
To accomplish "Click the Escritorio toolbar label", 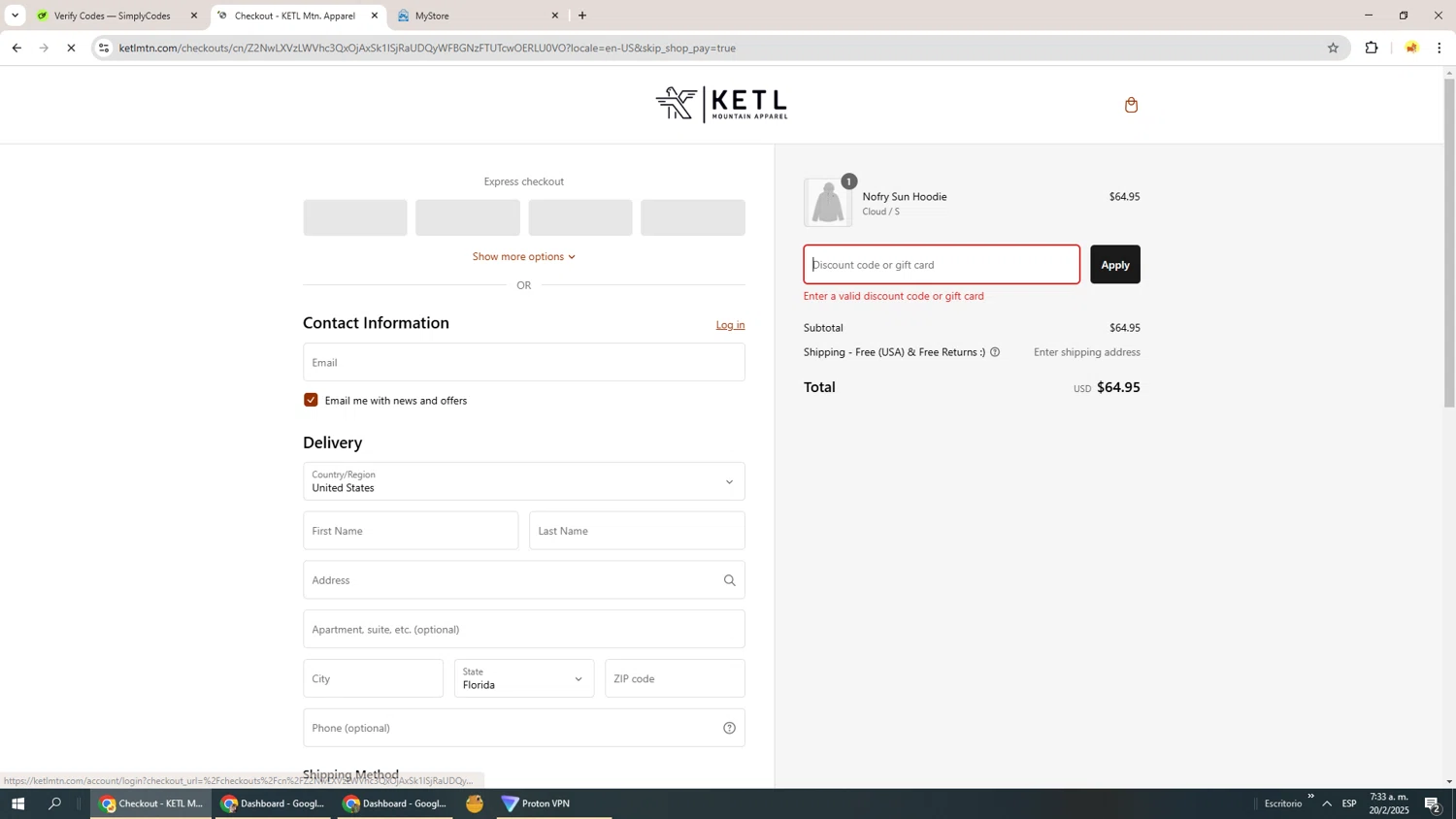I will pos(1283,803).
